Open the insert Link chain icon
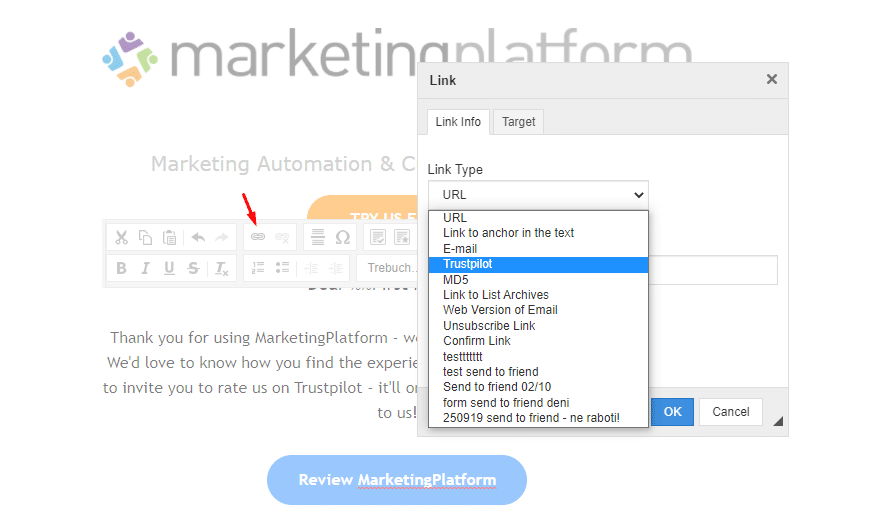Screen dimensions: 875x529 (x=258, y=237)
